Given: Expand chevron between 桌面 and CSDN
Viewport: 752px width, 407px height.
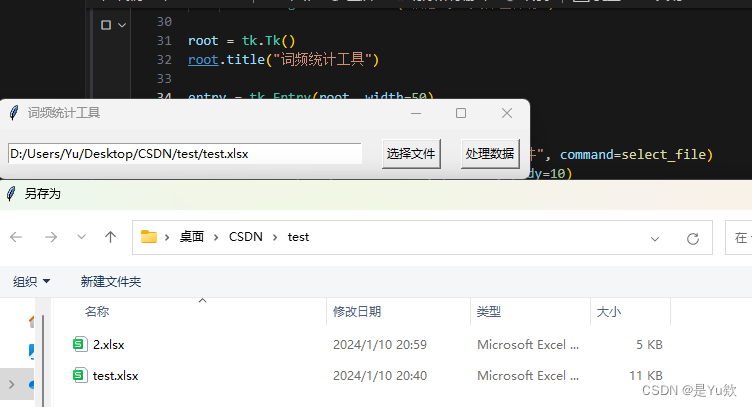Looking at the screenshot, I should 216,237.
